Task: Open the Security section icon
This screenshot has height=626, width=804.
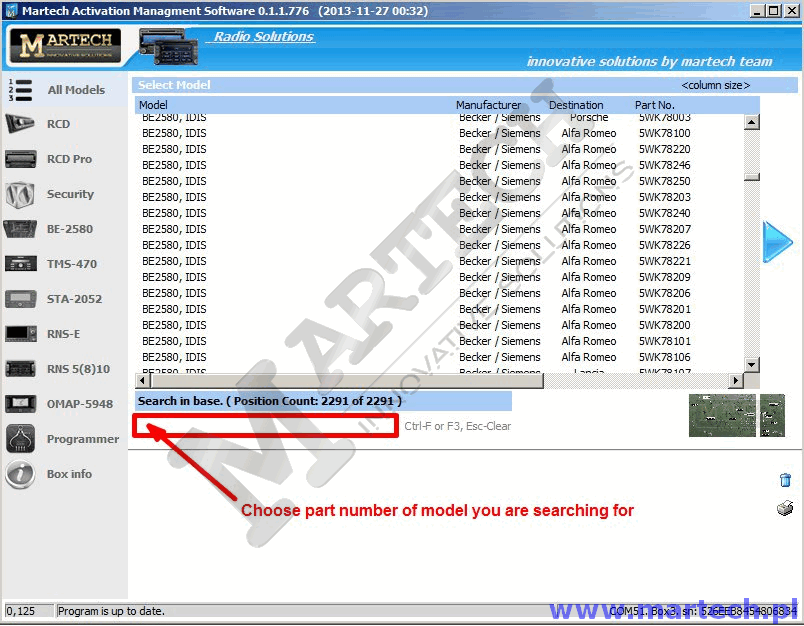Action: coord(20,194)
